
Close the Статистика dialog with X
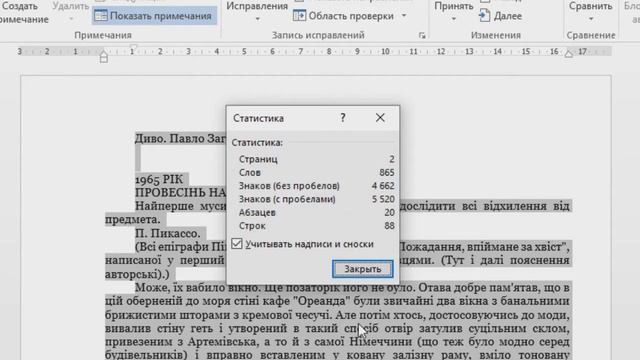[380, 118]
